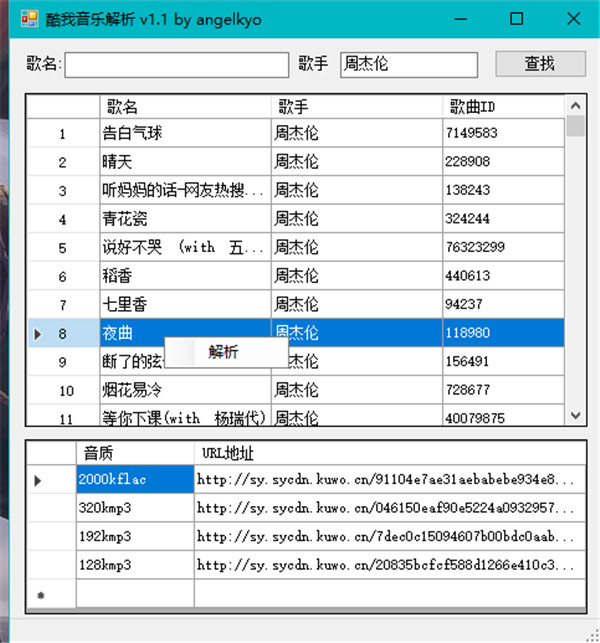
Task: Click the 128kmp3 URL starting 20835bcfcf5
Action: point(390,565)
